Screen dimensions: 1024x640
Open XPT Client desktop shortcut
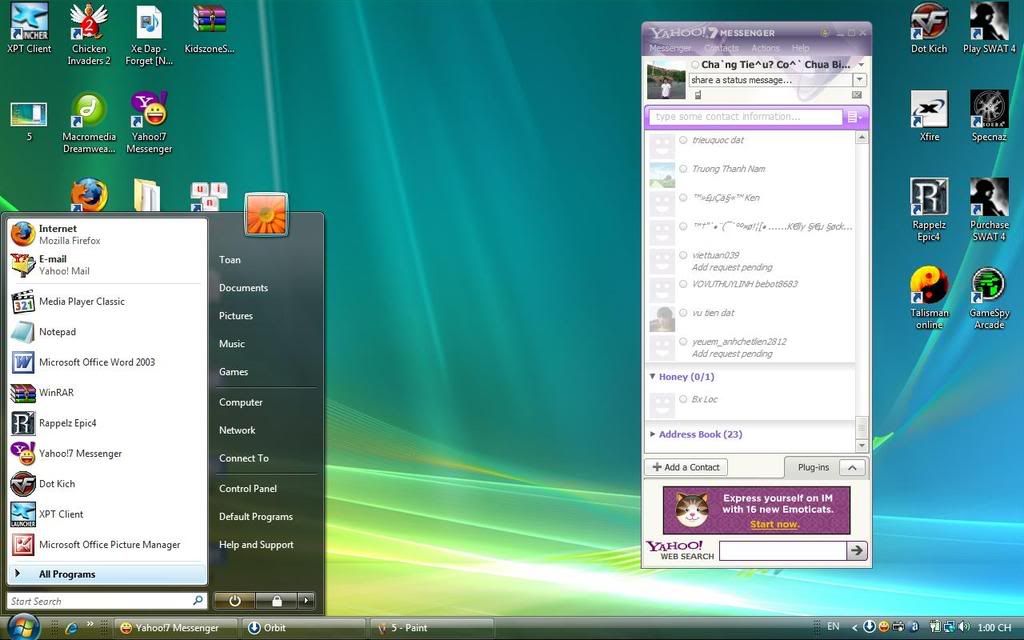(x=29, y=29)
